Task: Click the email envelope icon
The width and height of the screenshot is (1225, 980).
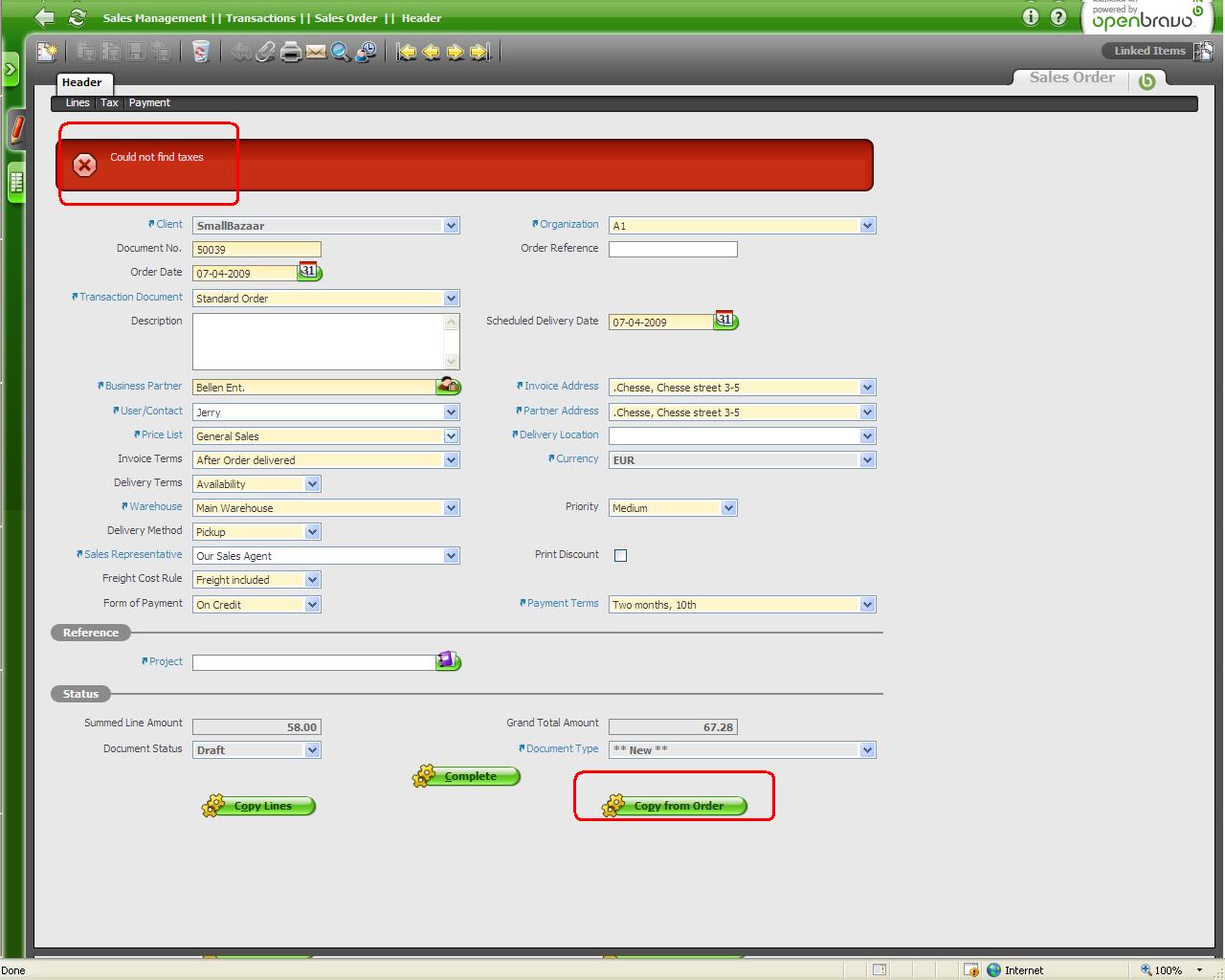Action: (x=316, y=52)
